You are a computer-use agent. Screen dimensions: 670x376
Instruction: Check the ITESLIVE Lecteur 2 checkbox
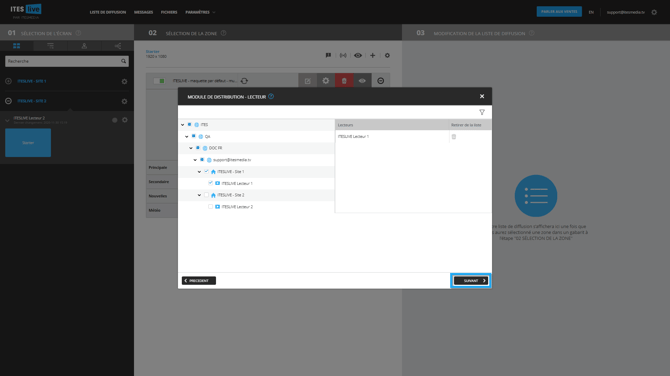click(x=211, y=206)
